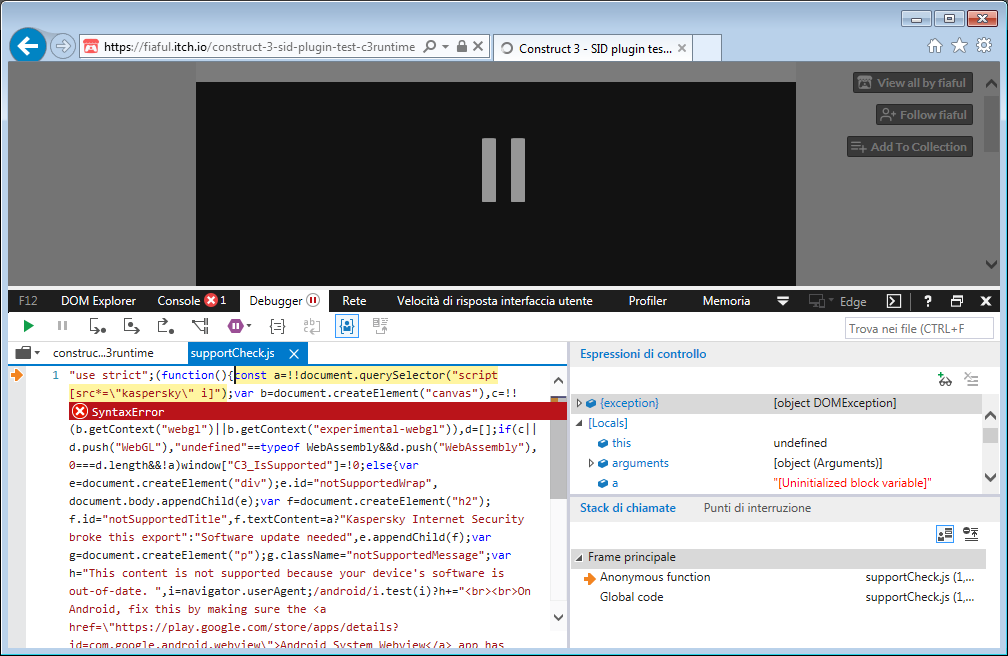Switch to the Rete tab

tap(354, 301)
